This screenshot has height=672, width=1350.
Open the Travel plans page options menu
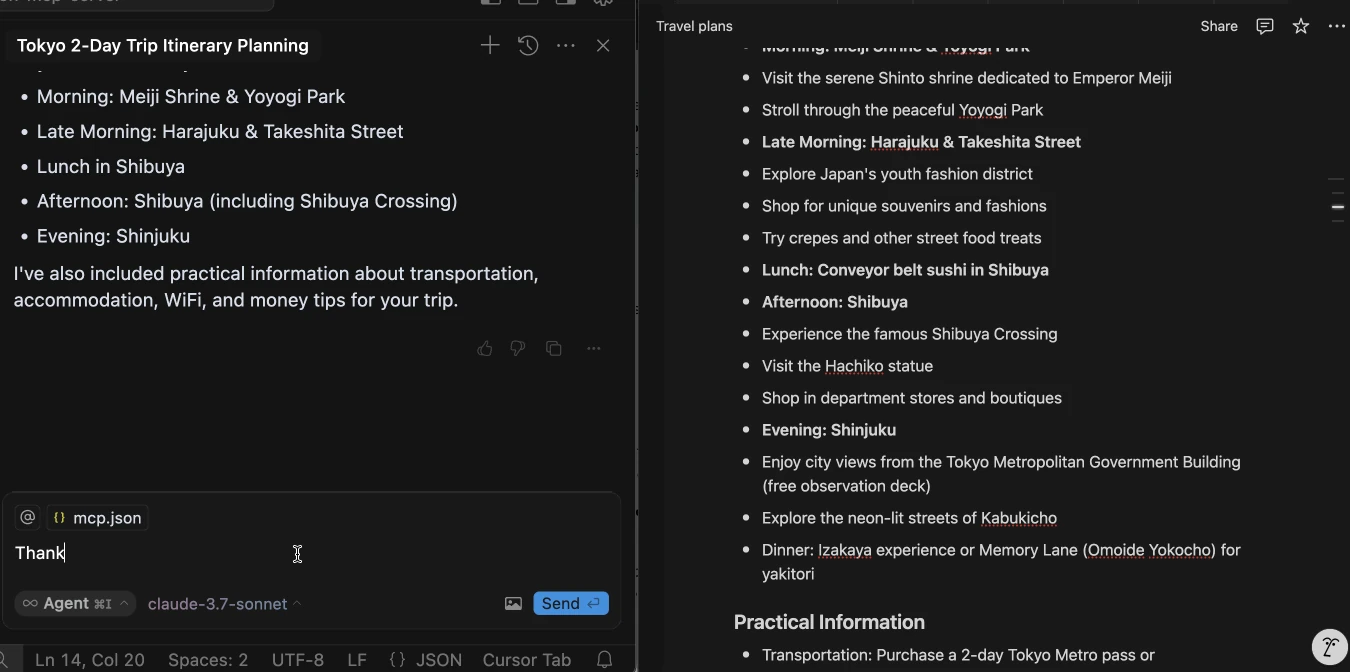point(1337,26)
